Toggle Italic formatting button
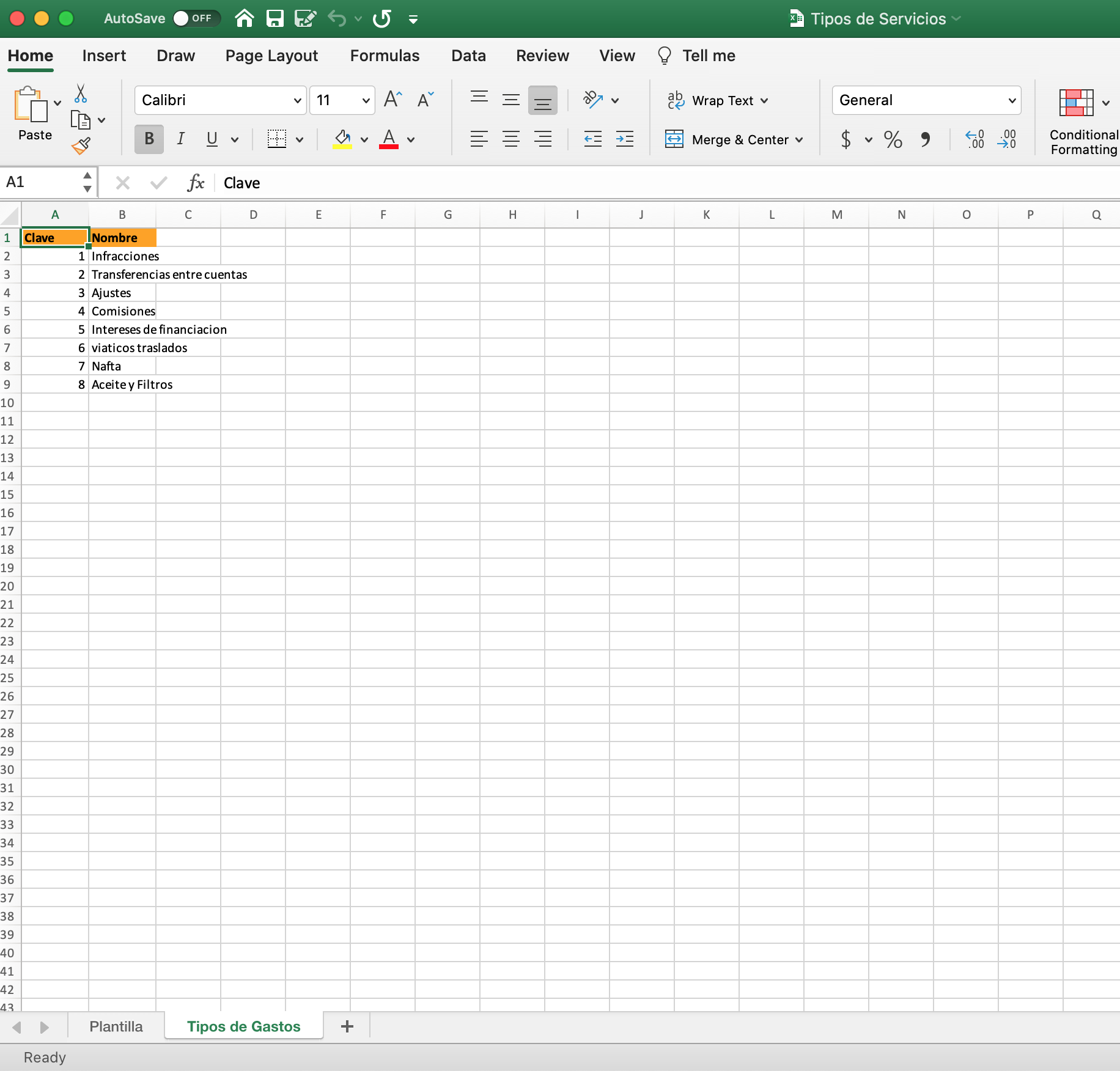 (180, 139)
